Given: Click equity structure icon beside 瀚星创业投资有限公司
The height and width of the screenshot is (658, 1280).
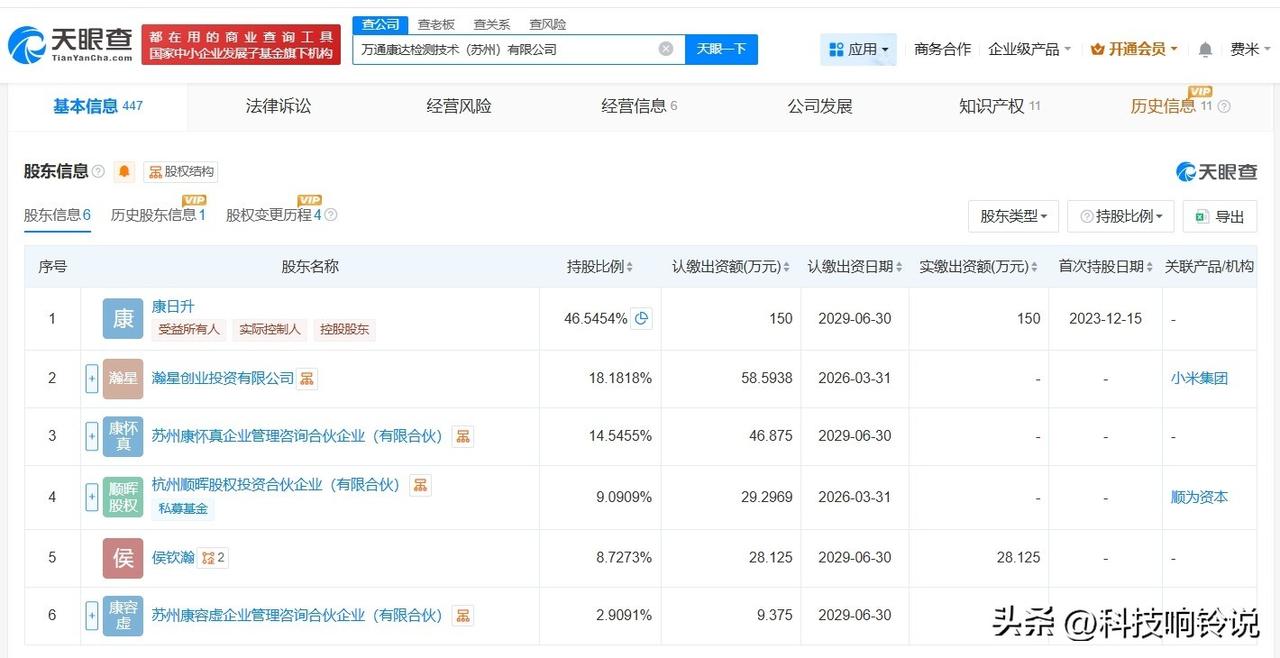Looking at the screenshot, I should (307, 378).
